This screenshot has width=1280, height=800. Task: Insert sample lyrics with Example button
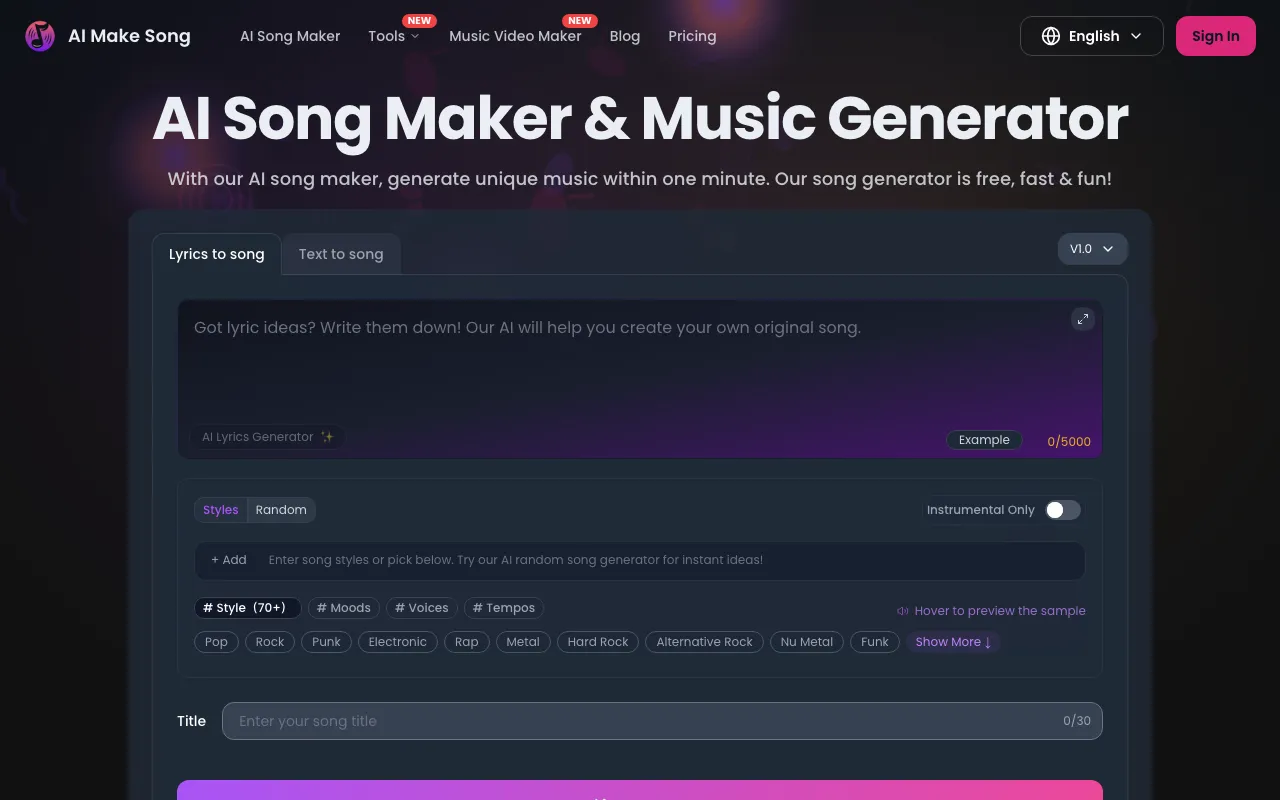pos(984,440)
